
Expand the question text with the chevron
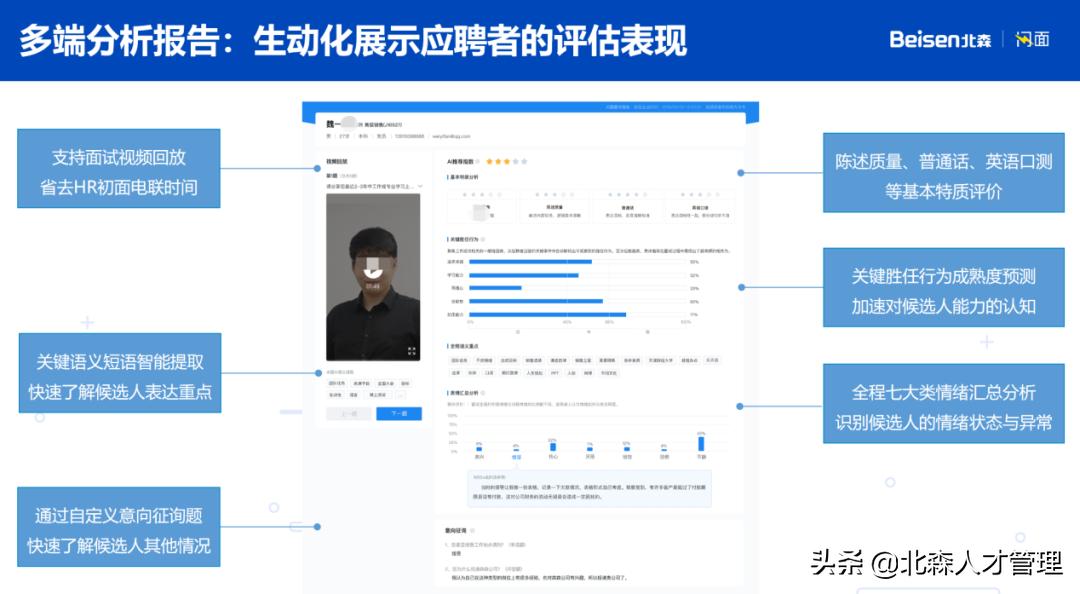tap(419, 184)
